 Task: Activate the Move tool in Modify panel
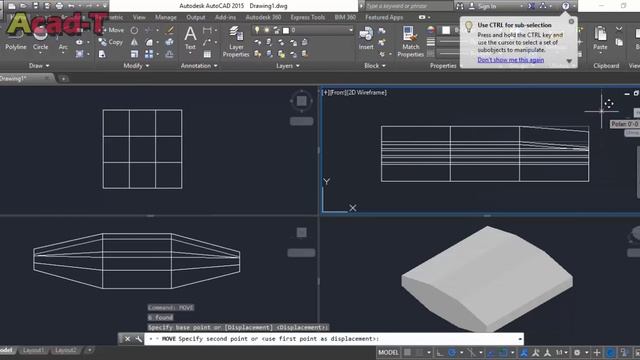[x=111, y=30]
